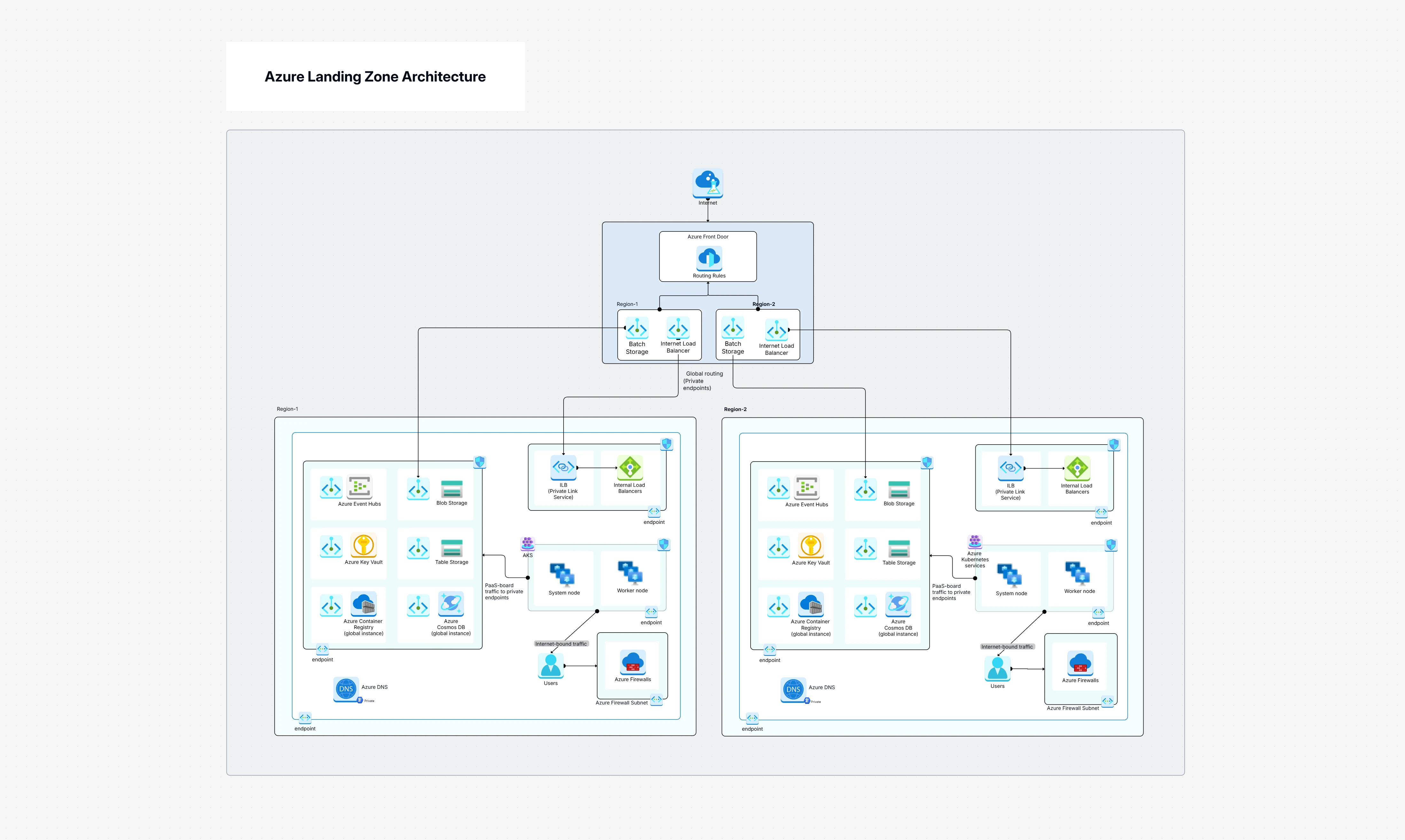Select Azure Container Registry icon in Region-1
The height and width of the screenshot is (840, 1405).
tap(363, 604)
